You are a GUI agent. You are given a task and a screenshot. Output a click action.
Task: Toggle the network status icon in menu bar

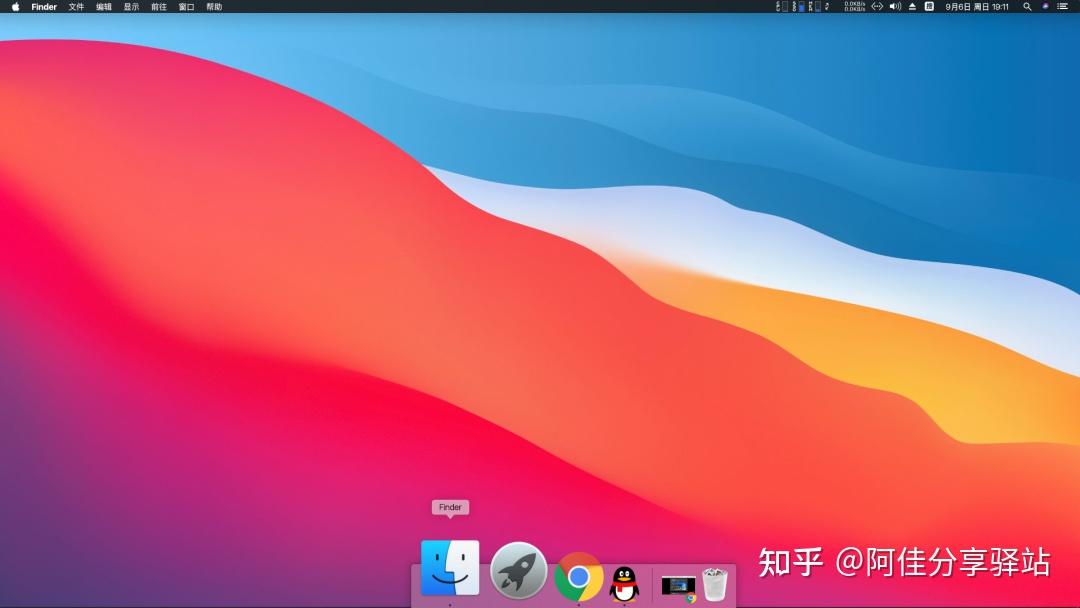(875, 7)
